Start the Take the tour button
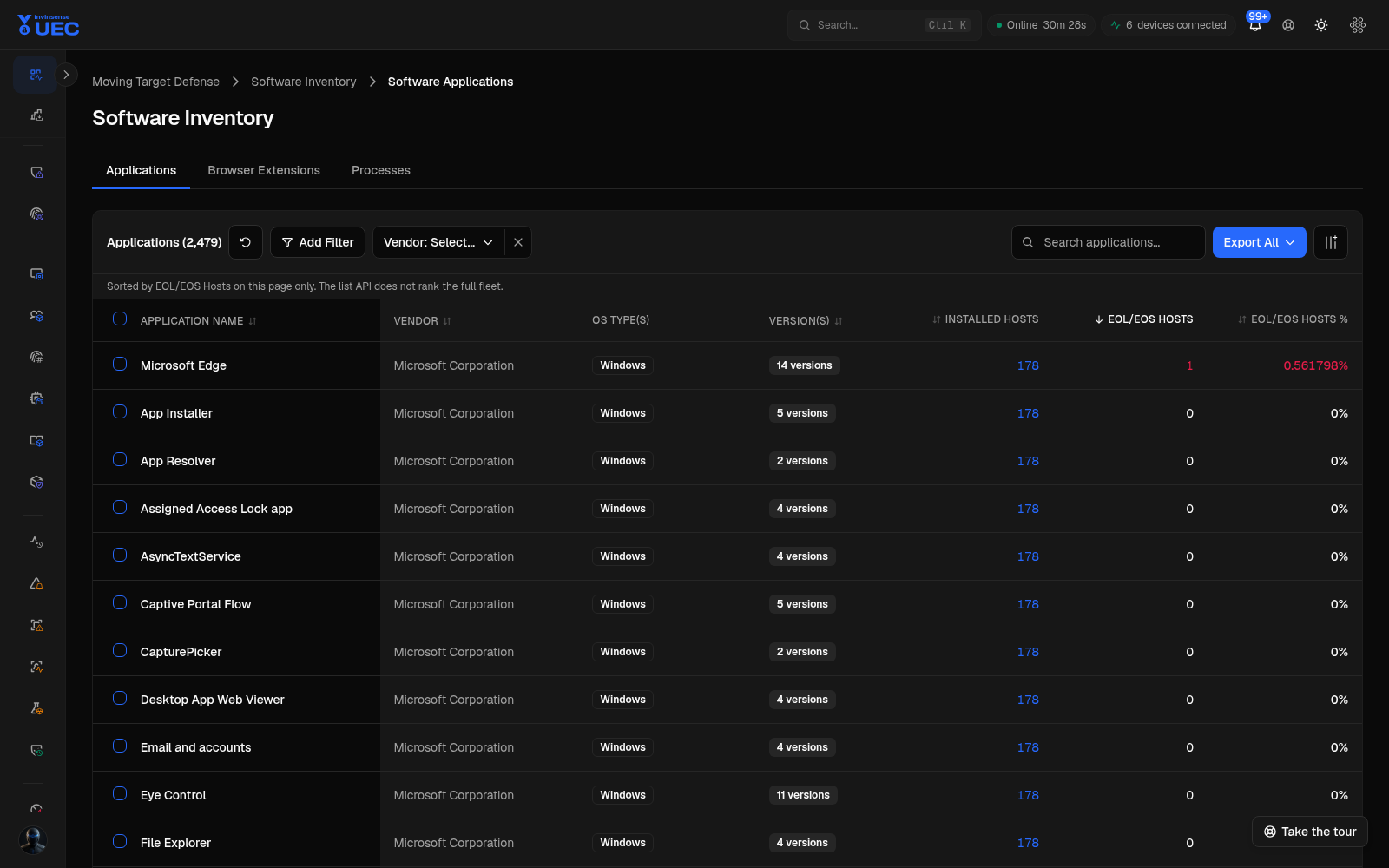Image resolution: width=1389 pixels, height=868 pixels. click(1310, 832)
